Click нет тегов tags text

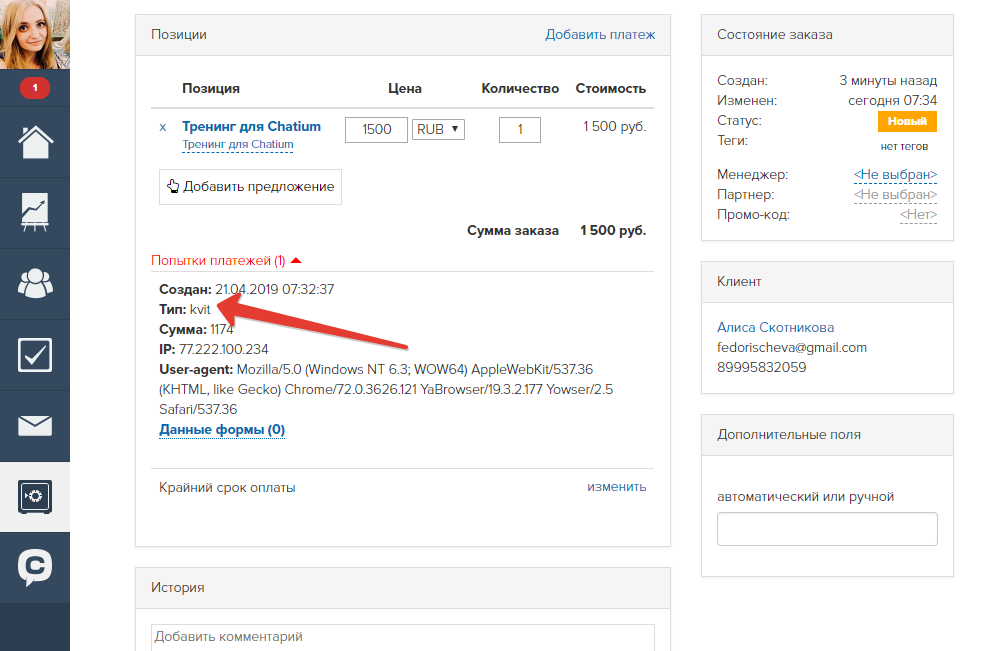[x=904, y=146]
